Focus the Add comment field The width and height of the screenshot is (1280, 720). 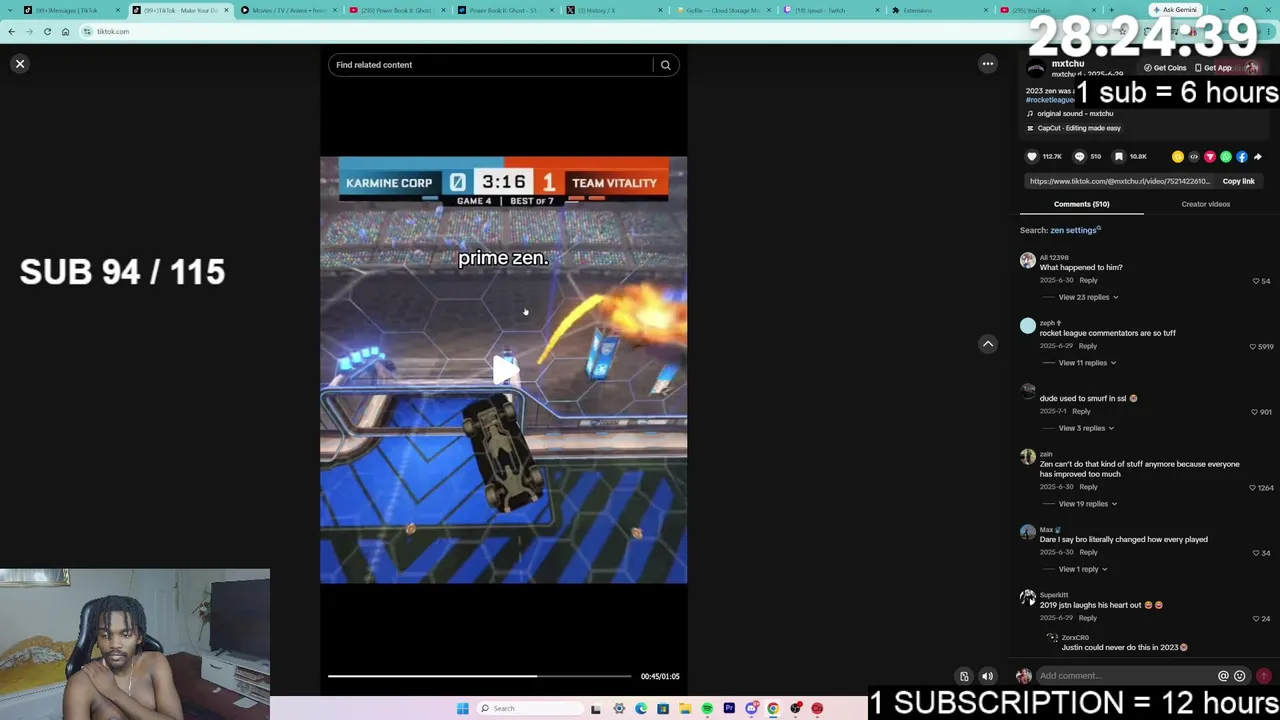[x=1125, y=676]
